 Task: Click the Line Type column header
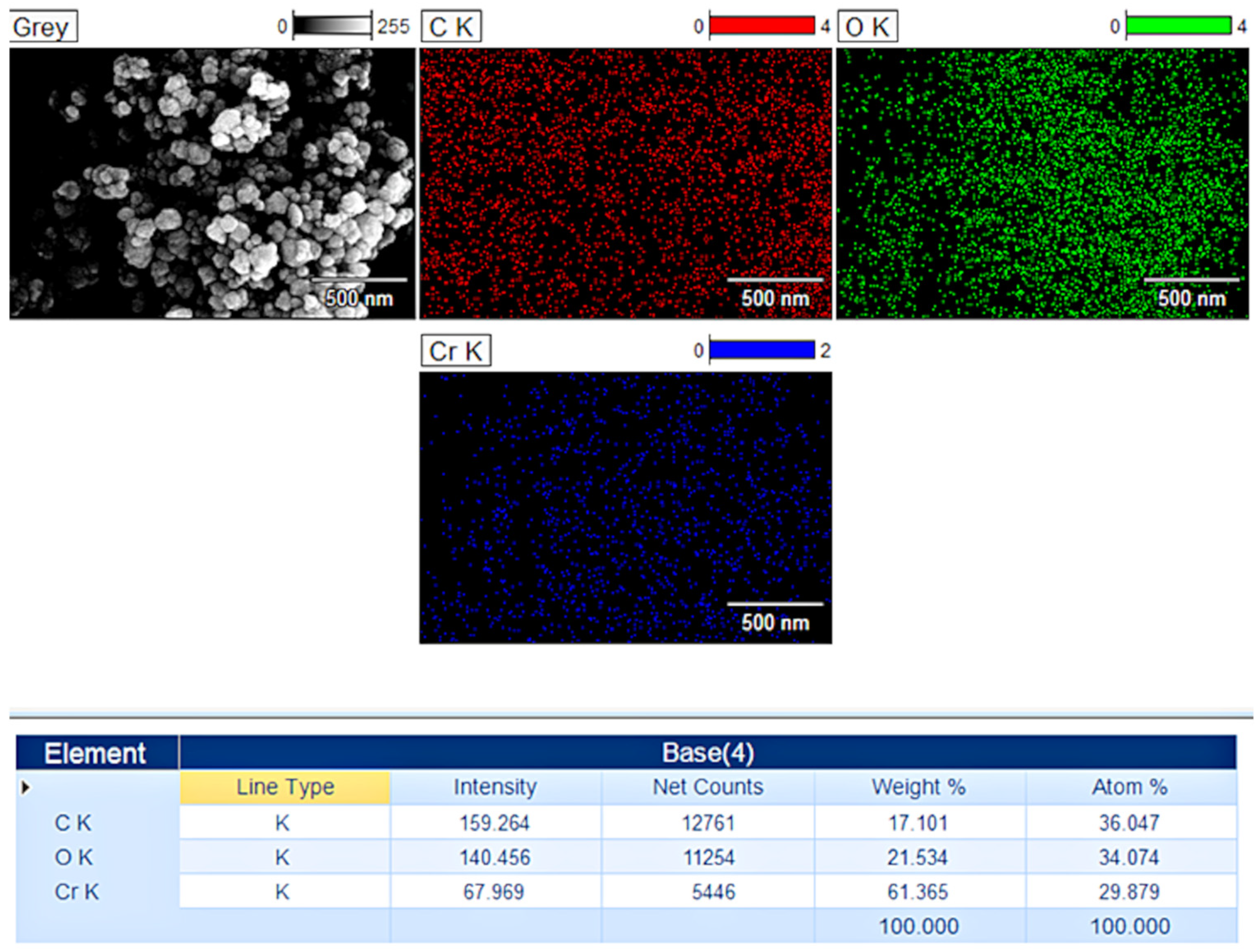[x=285, y=788]
